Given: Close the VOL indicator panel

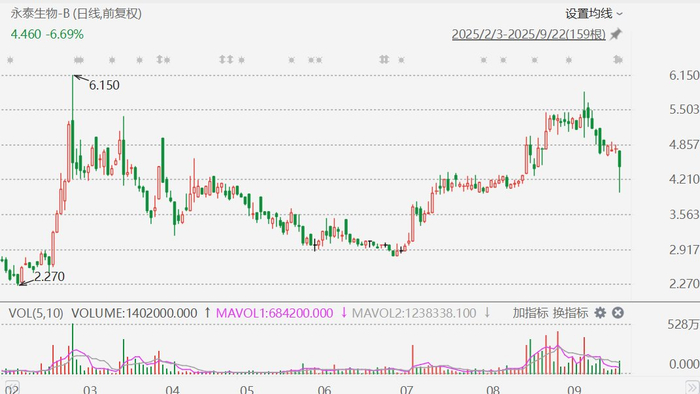Looking at the screenshot, I should pyautogui.click(x=618, y=313).
